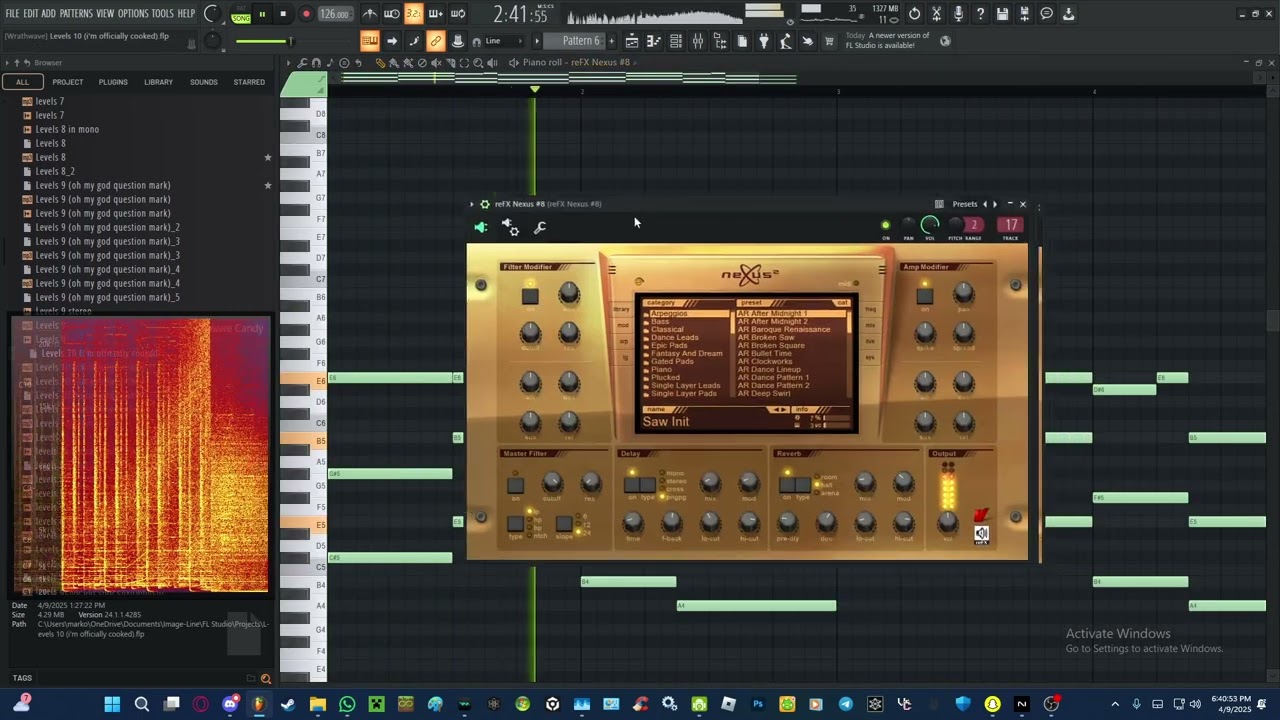
Task: Toggle the Reverb on button
Action: [x=788, y=485]
